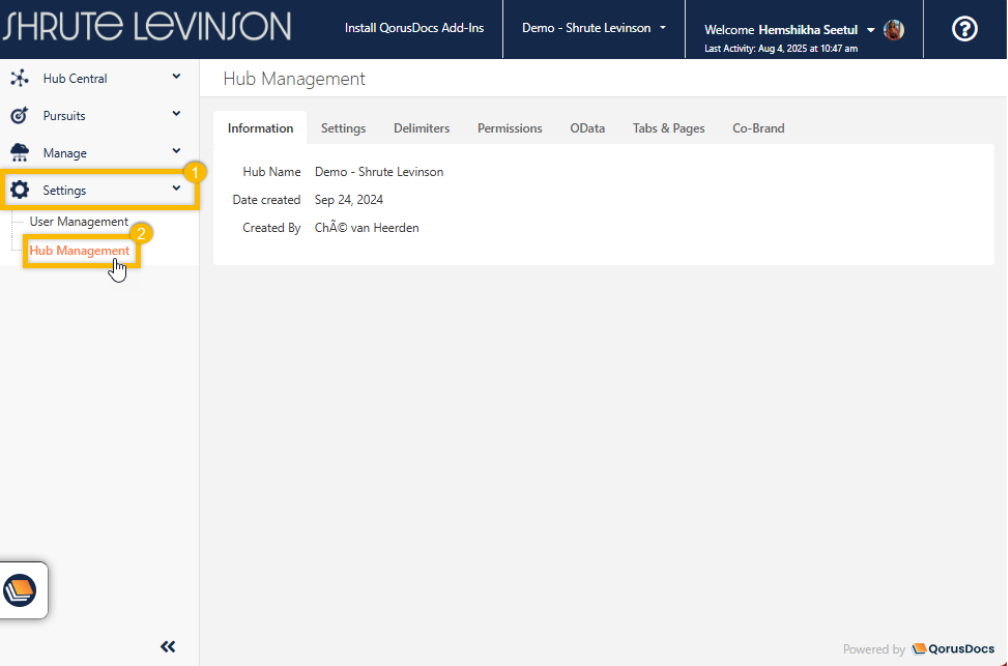This screenshot has width=1008, height=666.
Task: Open the help question mark icon
Action: click(964, 29)
